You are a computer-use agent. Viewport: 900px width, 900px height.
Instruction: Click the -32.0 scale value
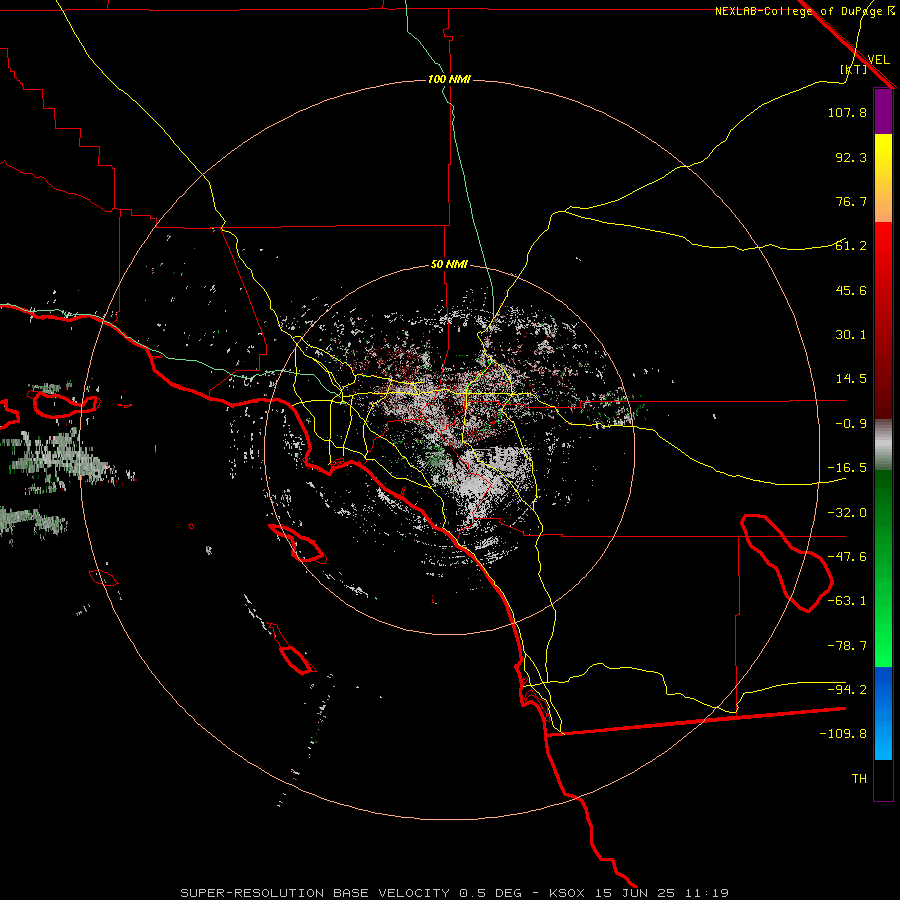point(847,513)
